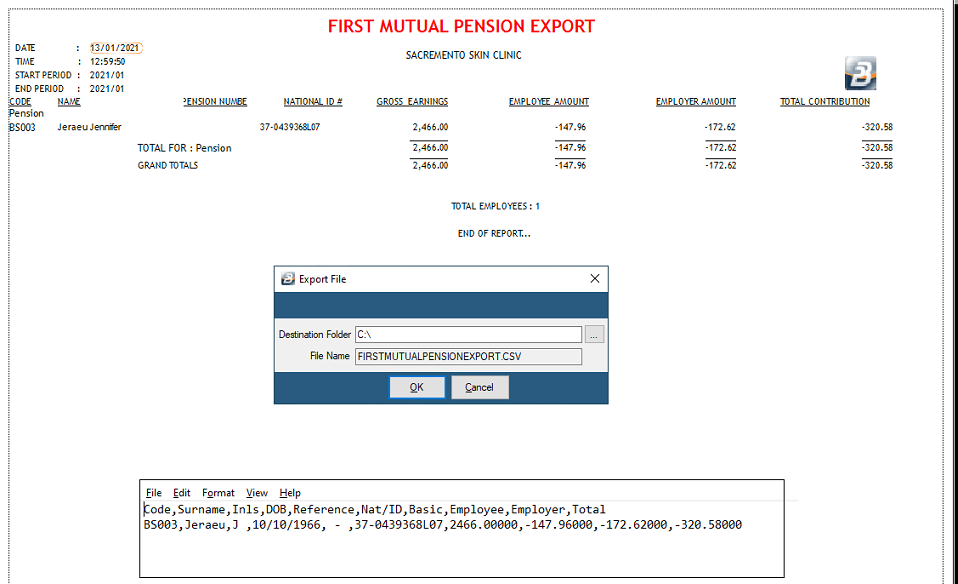Click Cancel in the Export File dialog
The image size is (958, 584).
pos(480,387)
